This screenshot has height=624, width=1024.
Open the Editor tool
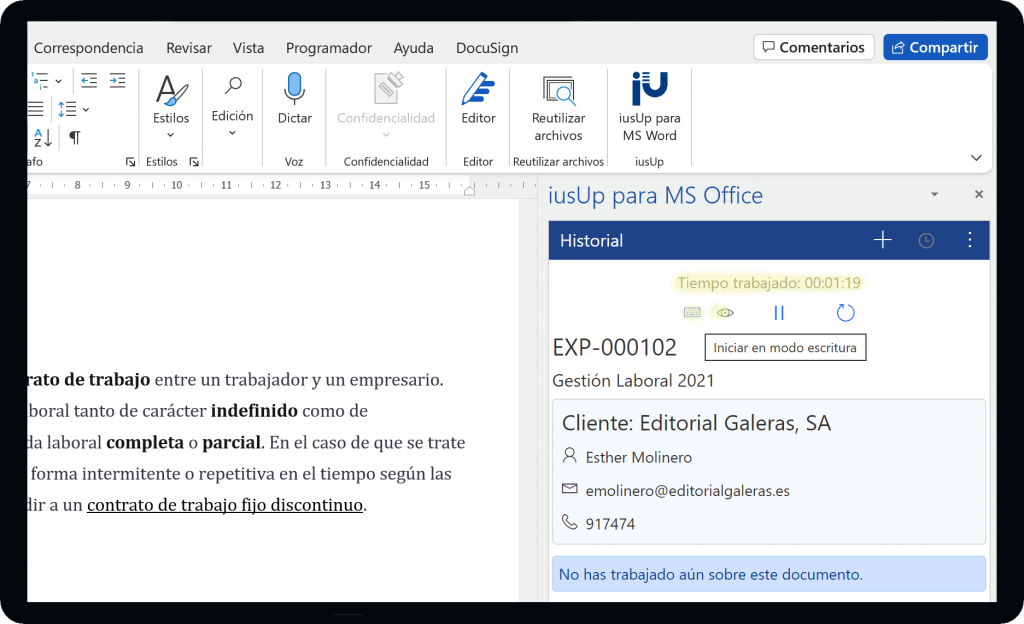point(478,99)
